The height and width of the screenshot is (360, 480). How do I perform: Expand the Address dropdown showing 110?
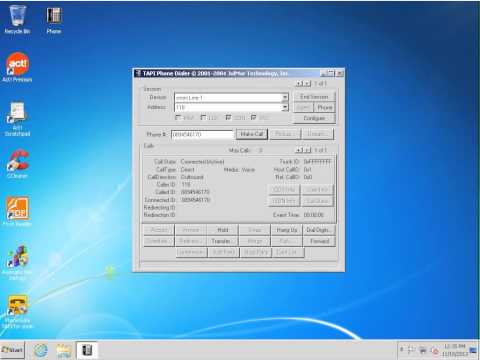tap(285, 107)
